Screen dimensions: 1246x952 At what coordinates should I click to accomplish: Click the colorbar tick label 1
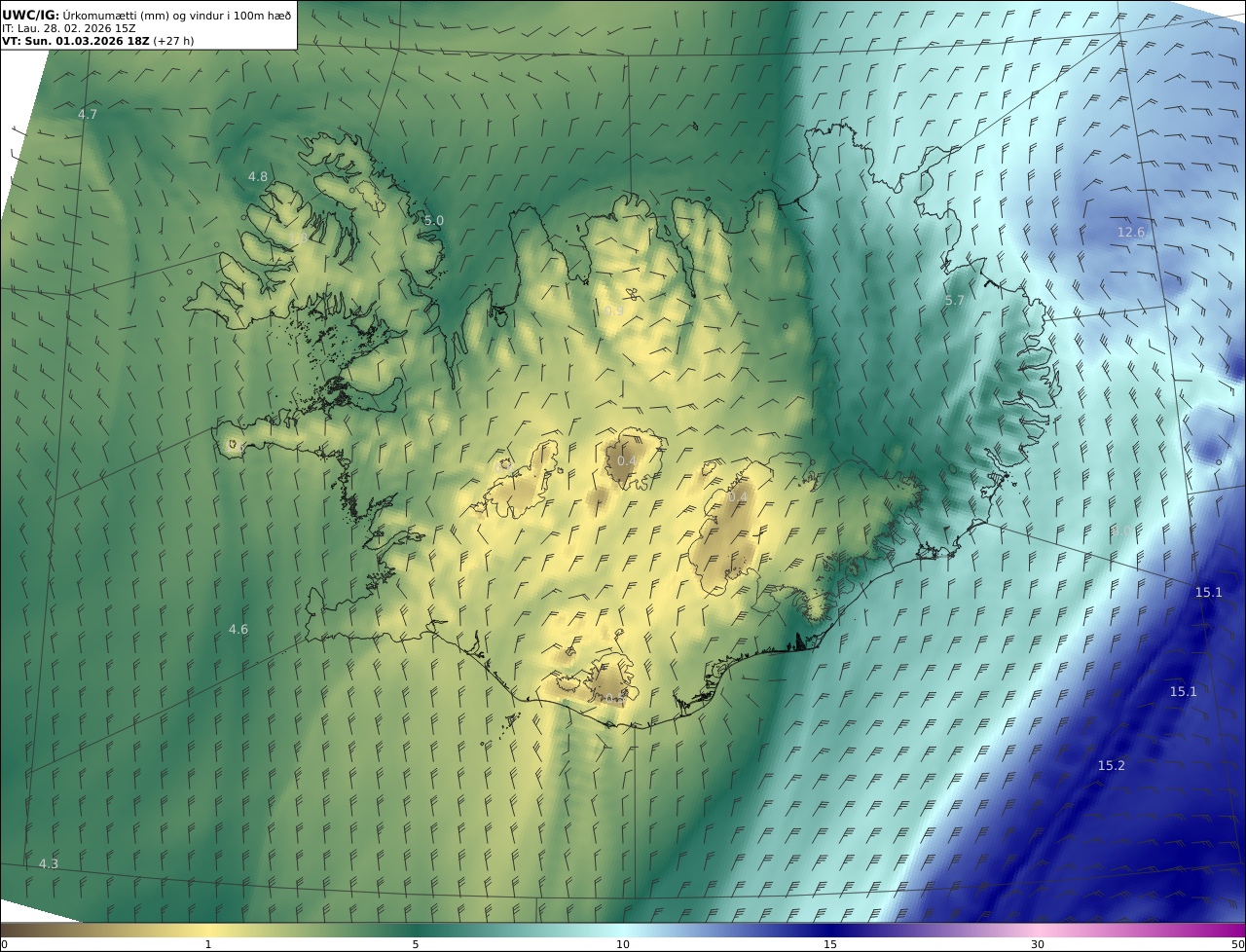click(208, 944)
